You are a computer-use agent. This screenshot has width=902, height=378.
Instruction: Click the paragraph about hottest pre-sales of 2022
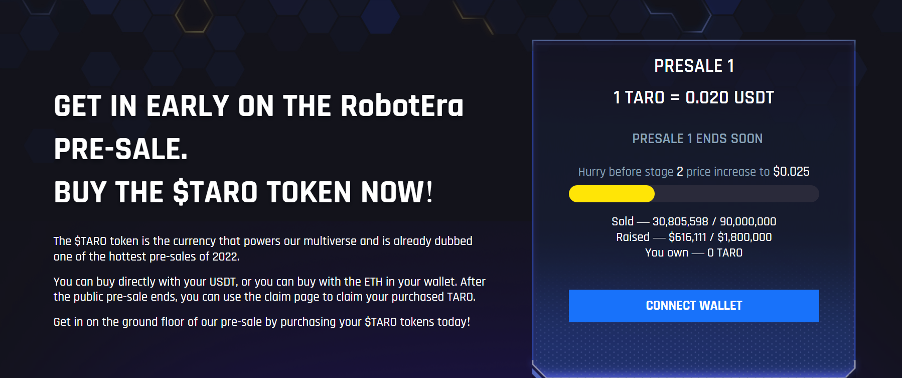[x=263, y=249]
